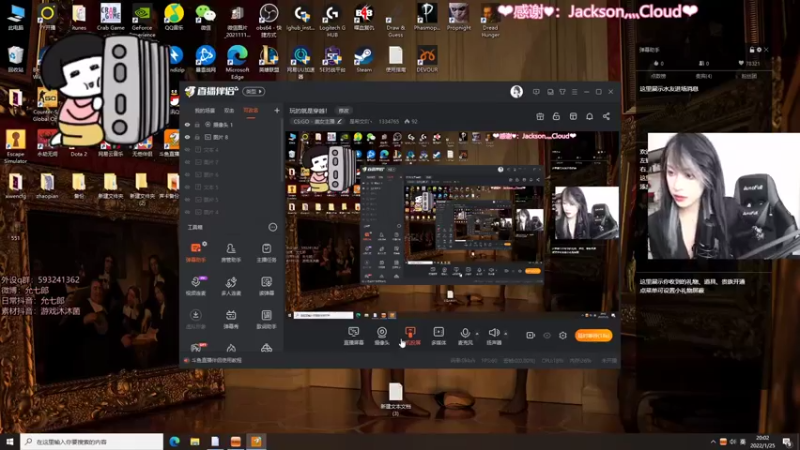This screenshot has height=450, width=800.
Task: Open the action center notification icon
Action: click(x=787, y=442)
